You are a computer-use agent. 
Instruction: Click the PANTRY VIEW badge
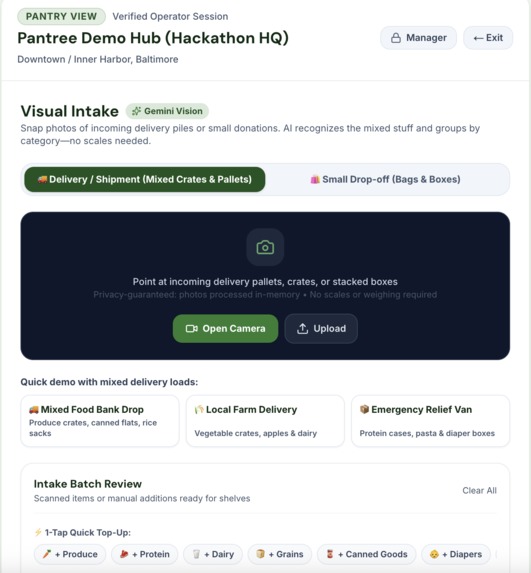click(61, 16)
